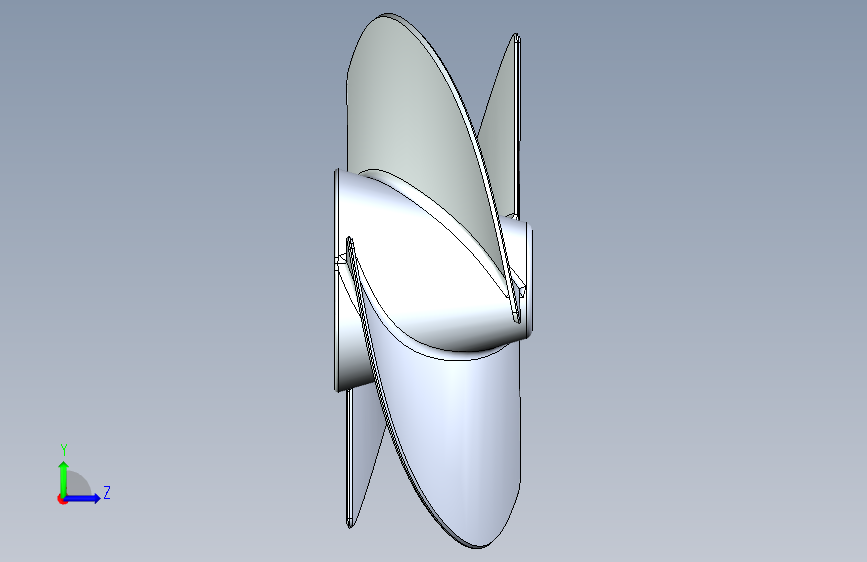Click the gray quarter-circle plane on the triad

(79, 483)
